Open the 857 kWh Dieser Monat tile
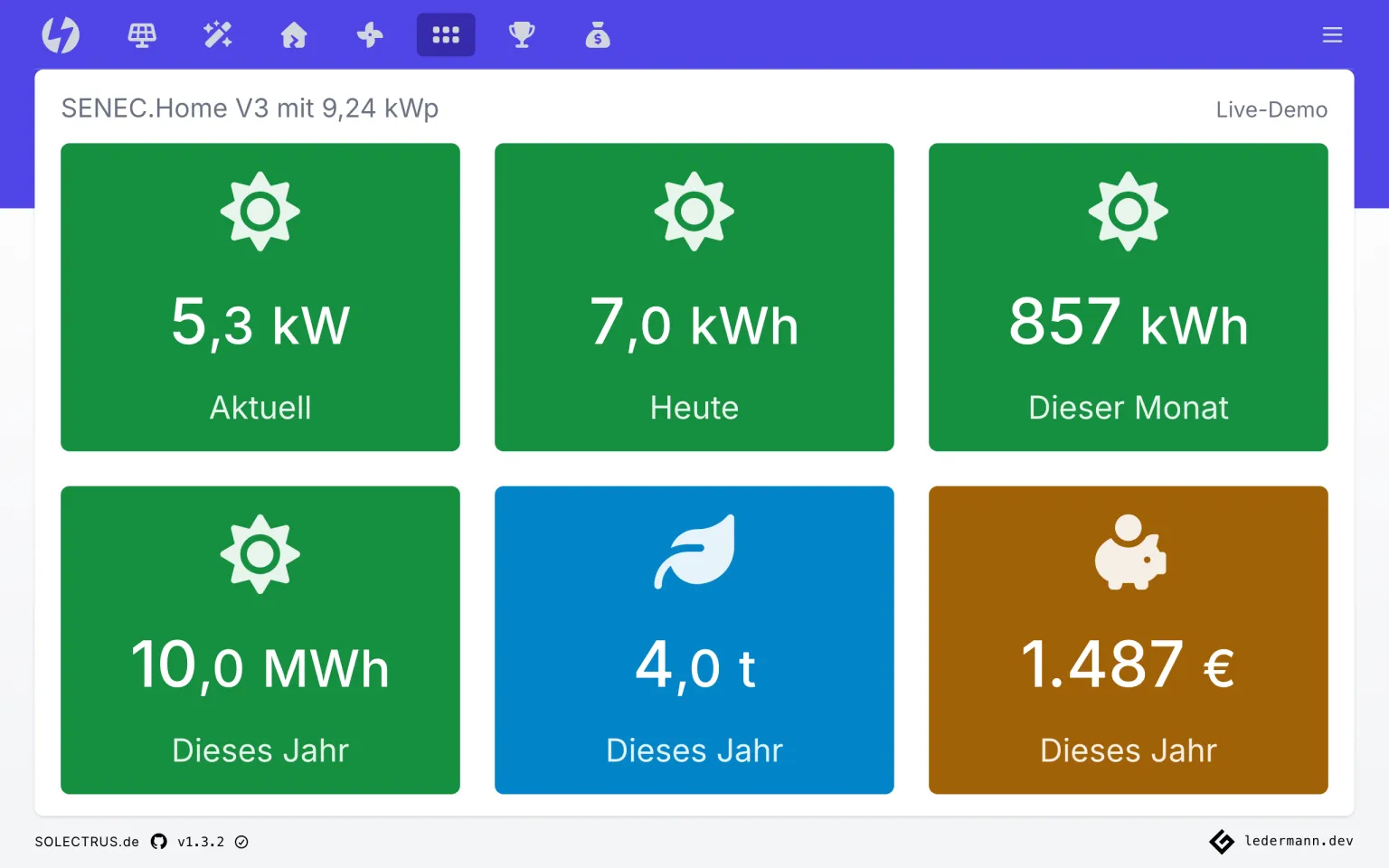 (1129, 297)
